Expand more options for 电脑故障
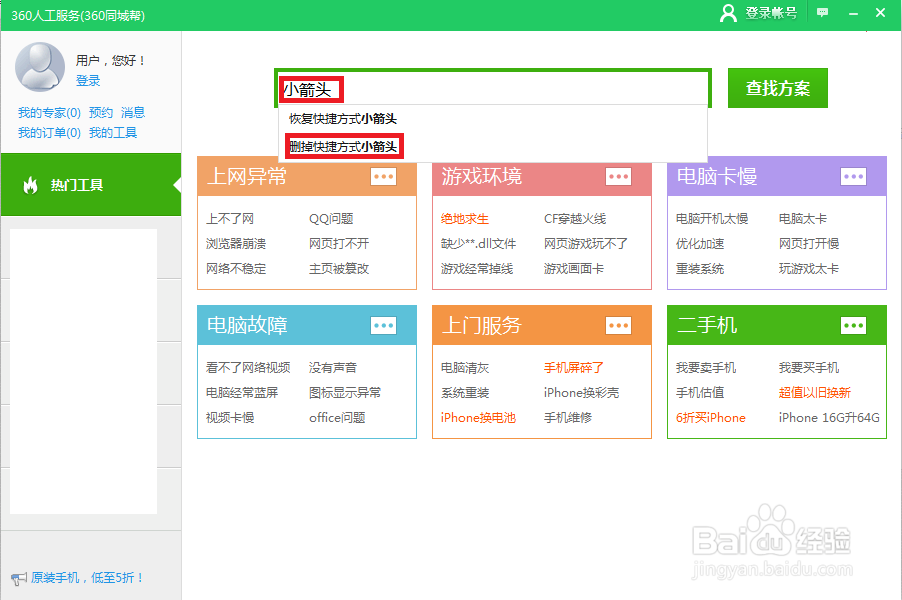Image resolution: width=902 pixels, height=600 pixels. coord(383,326)
